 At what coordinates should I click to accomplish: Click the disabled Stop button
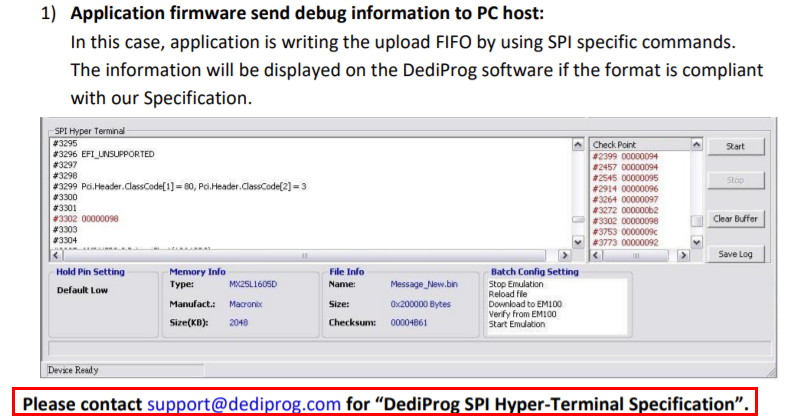735,181
